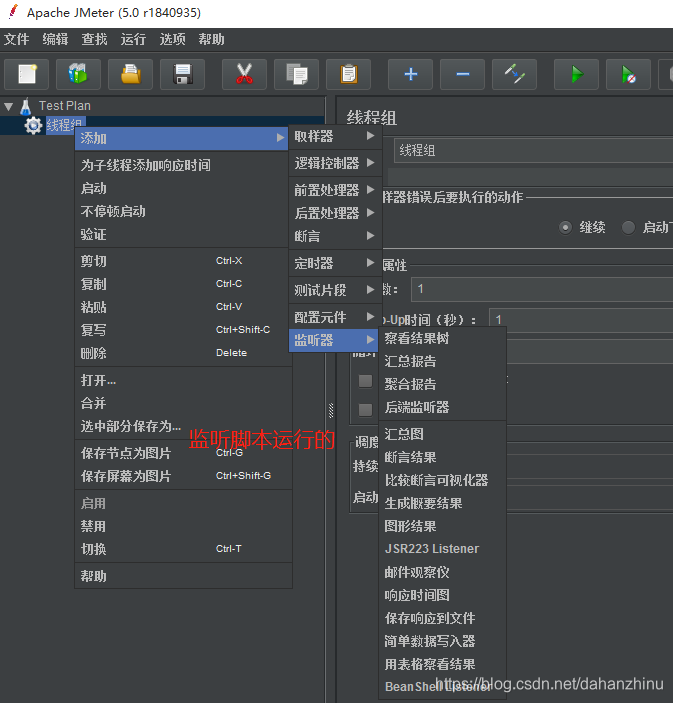This screenshot has height=703, width=673.
Task: Choose 汇总报告 listener
Action: 443,361
